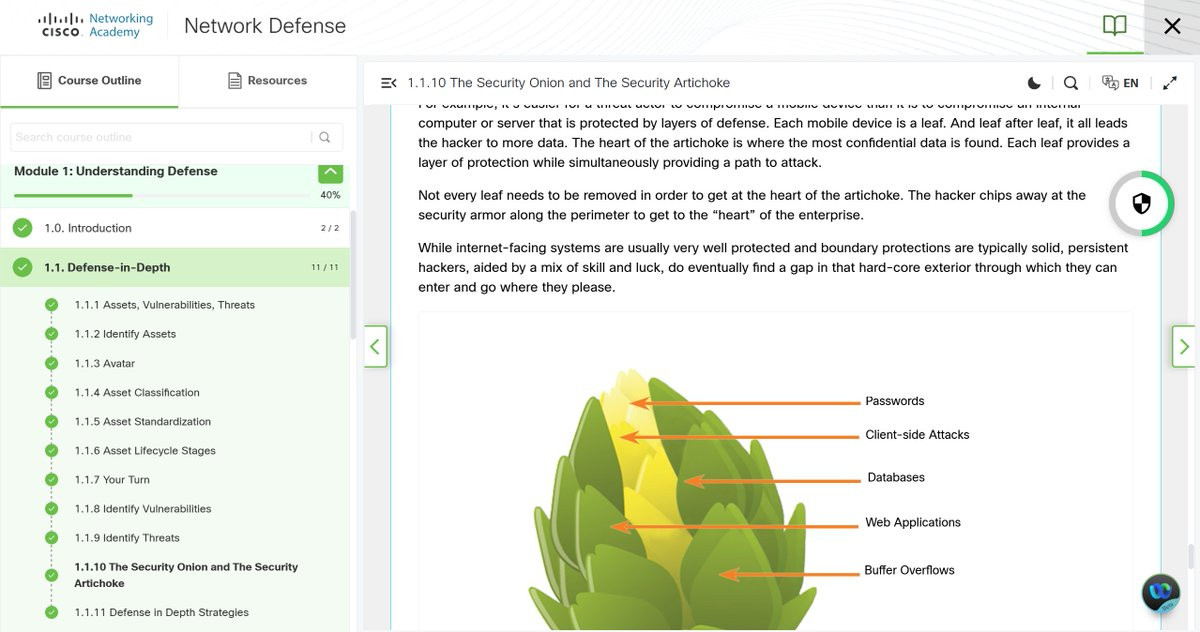Click the Buffer Overflows label
This screenshot has width=1200, height=632.
click(x=909, y=570)
